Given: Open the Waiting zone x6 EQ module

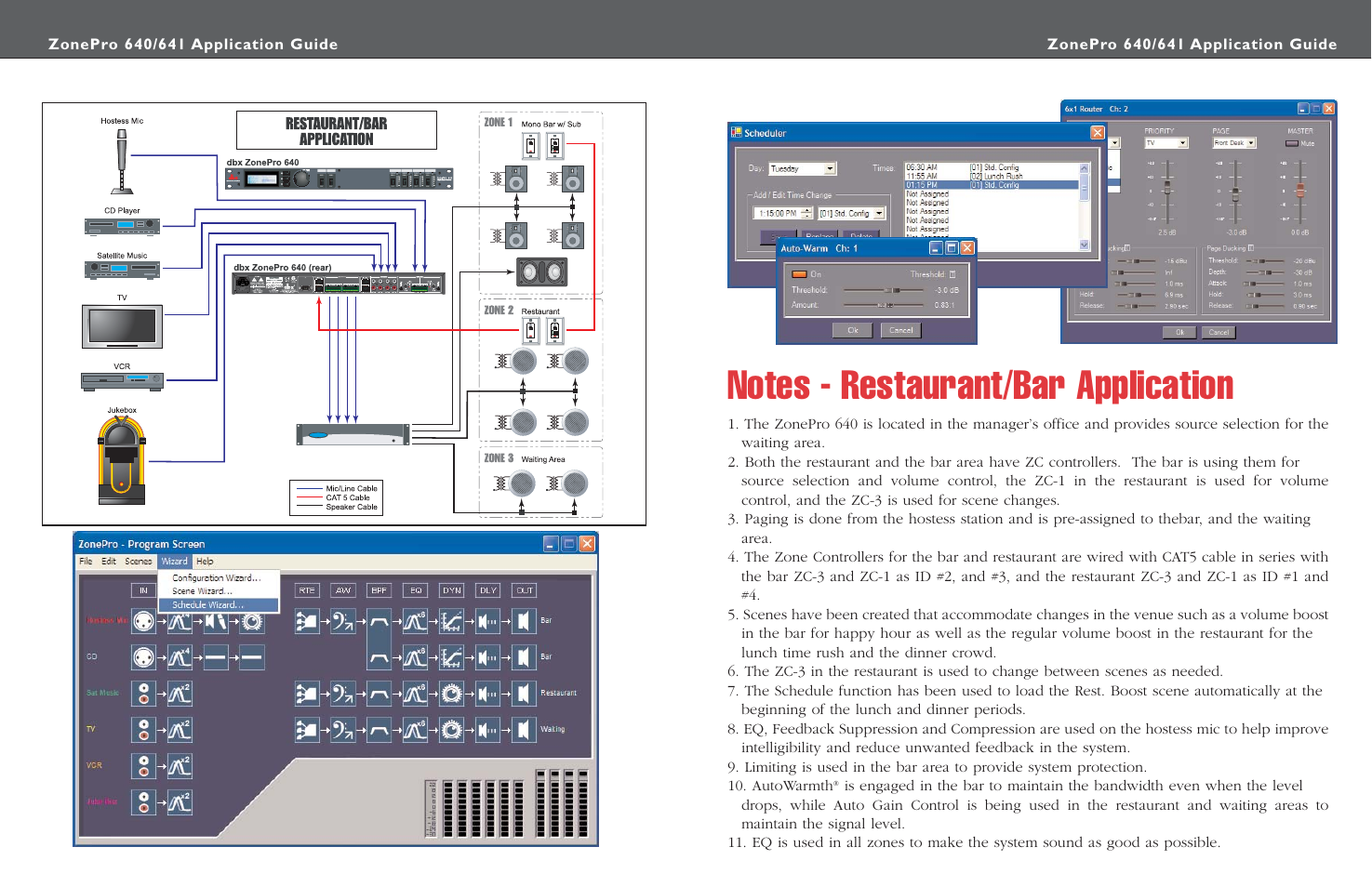Looking at the screenshot, I should [416, 730].
